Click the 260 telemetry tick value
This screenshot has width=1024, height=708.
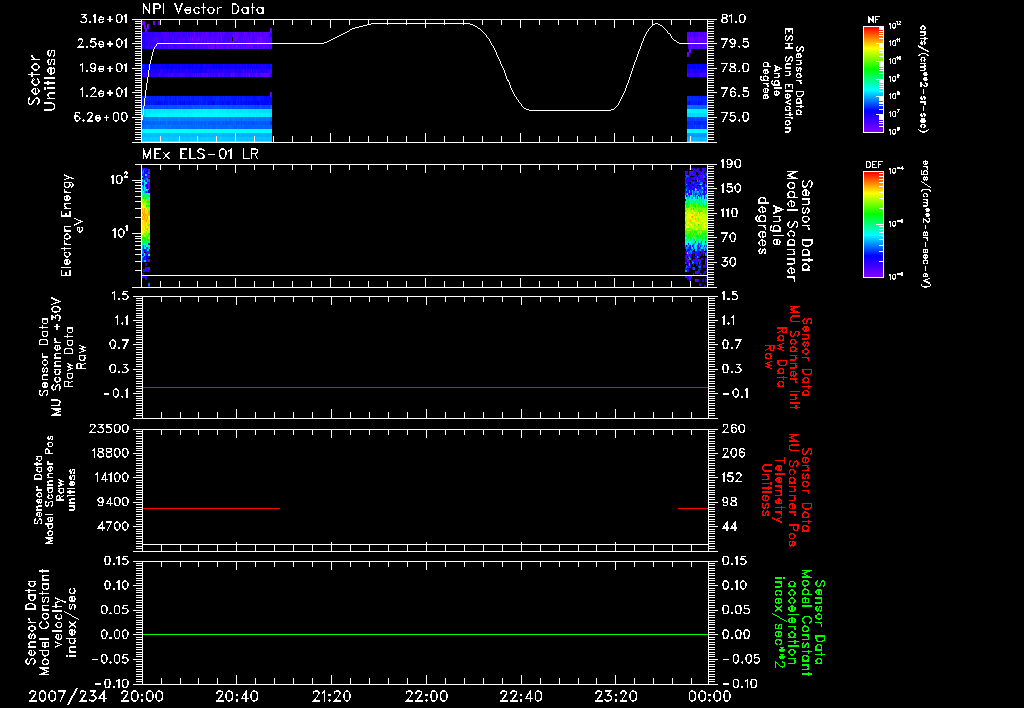coord(732,428)
